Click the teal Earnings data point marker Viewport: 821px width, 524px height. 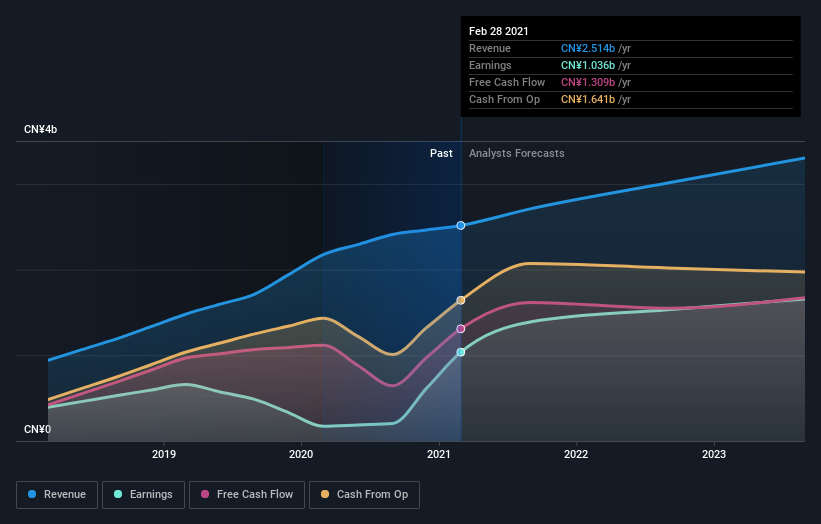point(461,352)
